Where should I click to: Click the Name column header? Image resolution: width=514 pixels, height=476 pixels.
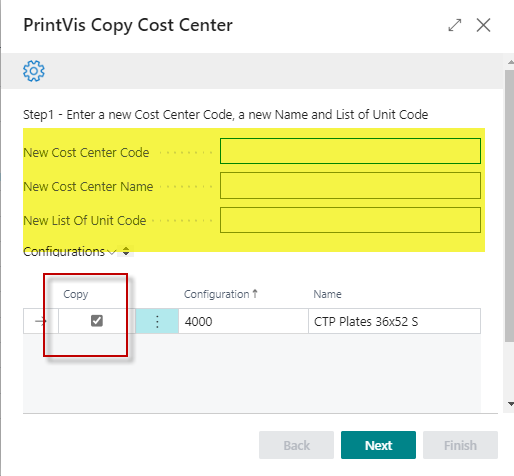point(327,294)
